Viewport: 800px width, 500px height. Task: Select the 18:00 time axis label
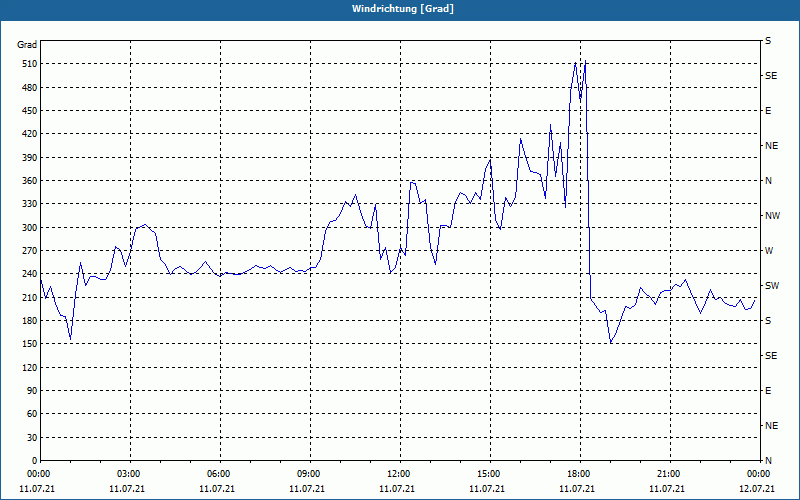click(x=580, y=474)
